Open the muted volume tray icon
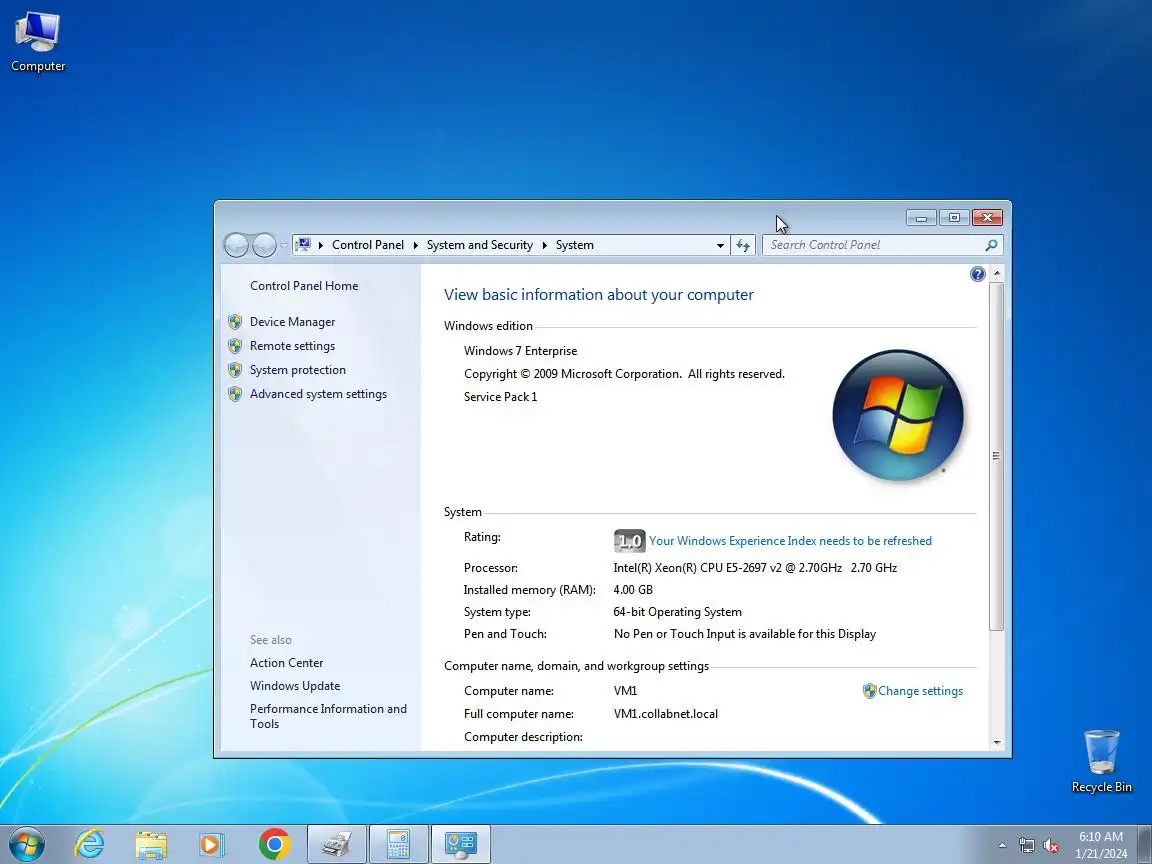 (1051, 846)
